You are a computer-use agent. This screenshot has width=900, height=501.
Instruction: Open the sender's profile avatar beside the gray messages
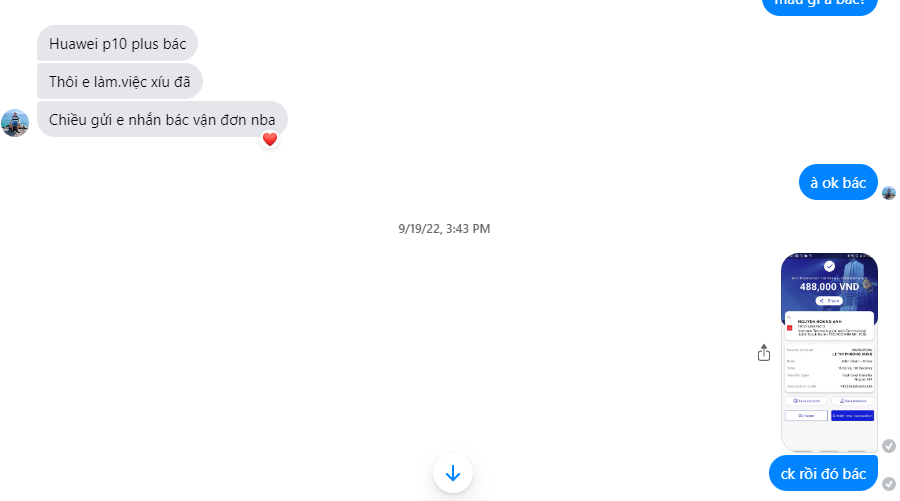15,122
